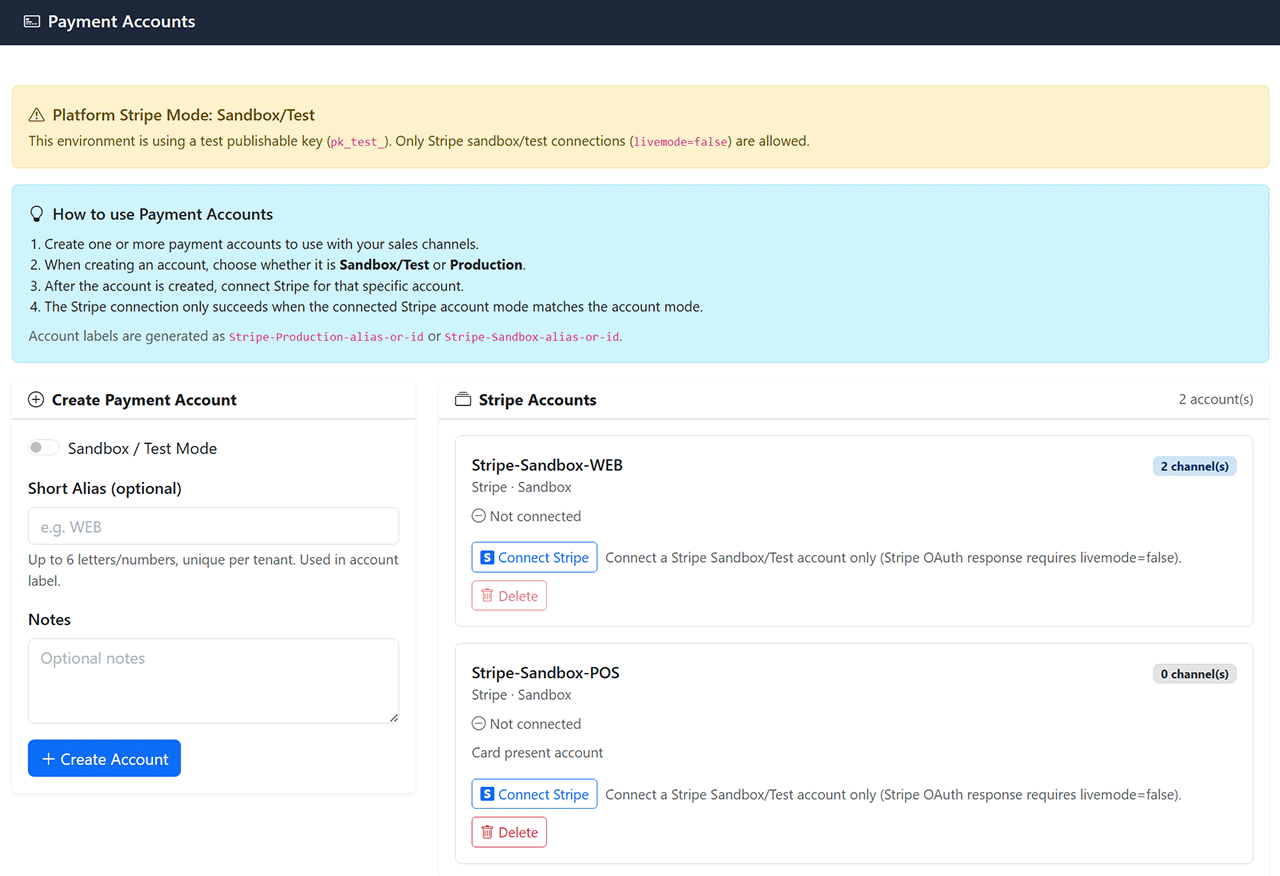Connect Stripe for the Stripe-Sandbox-POS account
This screenshot has width=1280, height=876.
point(534,795)
